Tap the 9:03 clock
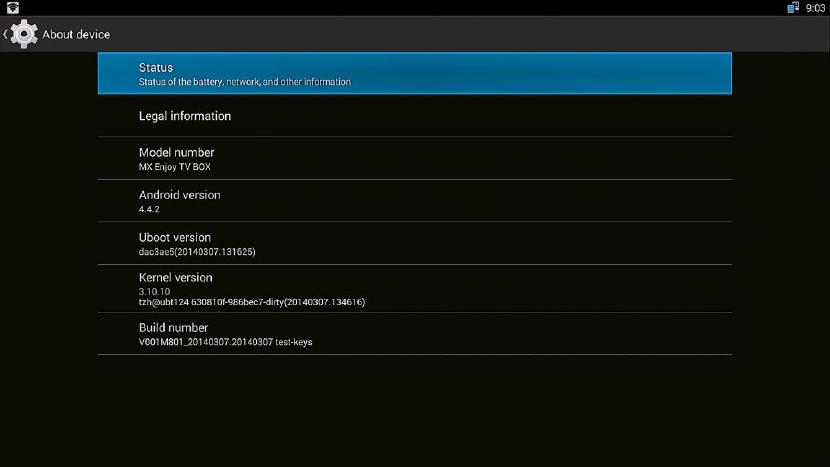The width and height of the screenshot is (830, 467). coord(815,8)
